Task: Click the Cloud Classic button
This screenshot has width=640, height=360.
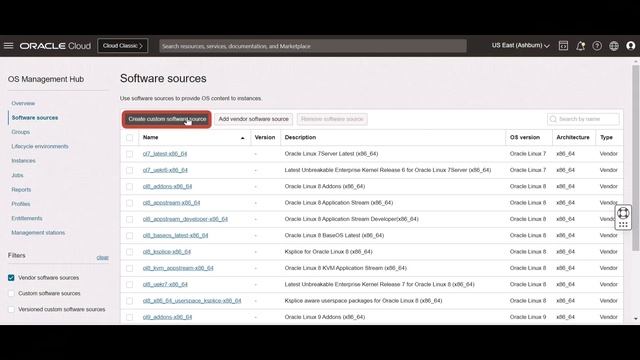Action: (123, 46)
